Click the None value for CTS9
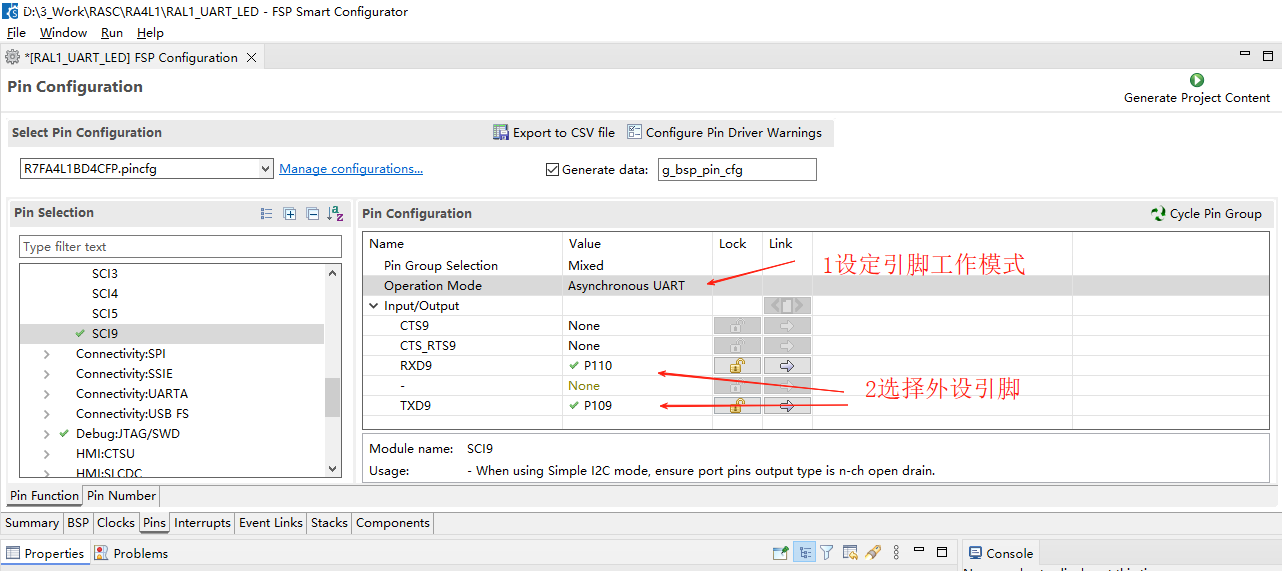The height and width of the screenshot is (571, 1282). [x=584, y=325]
